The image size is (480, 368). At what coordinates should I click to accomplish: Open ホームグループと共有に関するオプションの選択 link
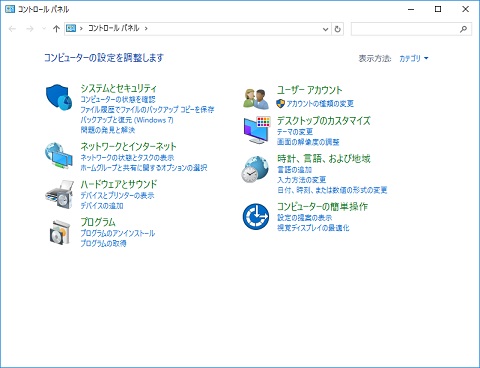144,168
